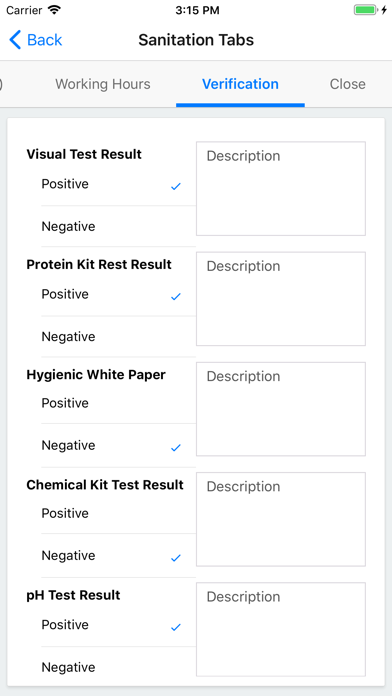Open the Close tab

tap(348, 84)
